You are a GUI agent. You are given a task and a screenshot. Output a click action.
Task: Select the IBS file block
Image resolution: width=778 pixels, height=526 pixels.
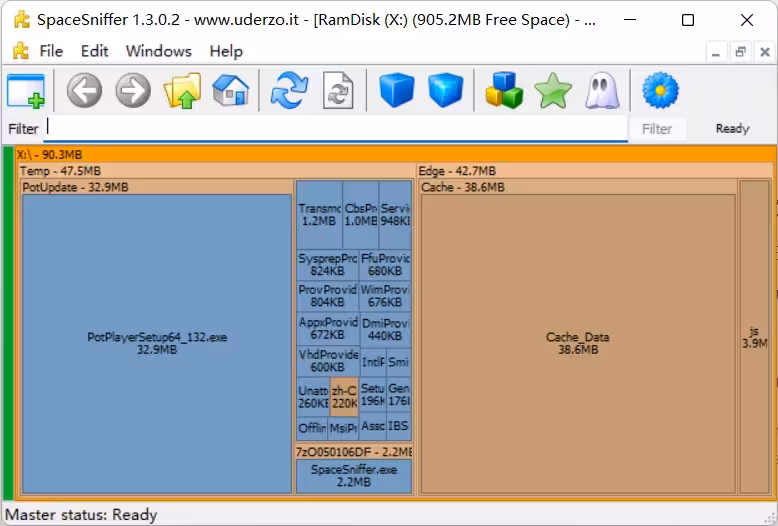coord(399,426)
